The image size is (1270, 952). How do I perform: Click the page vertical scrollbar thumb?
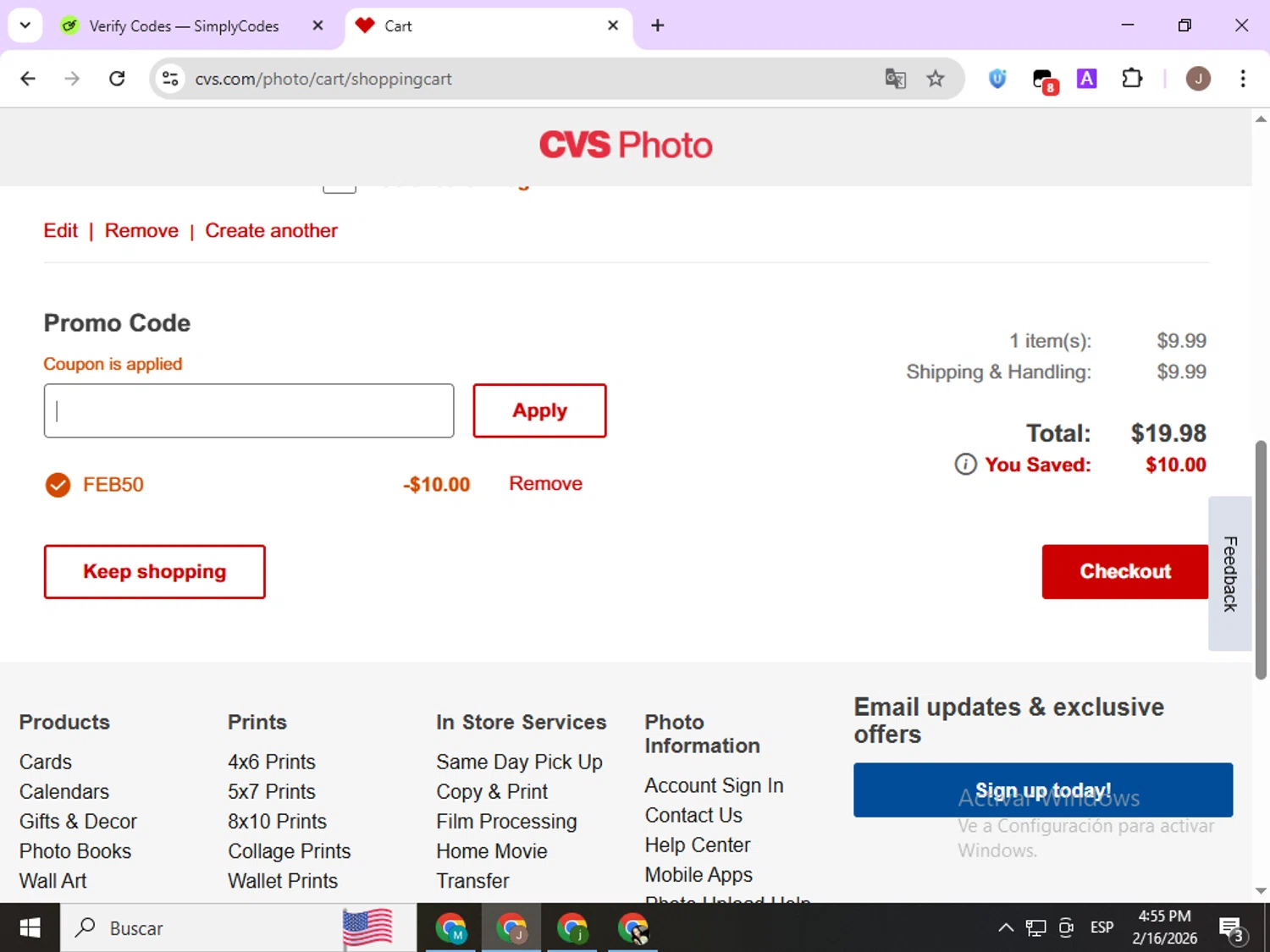click(x=1261, y=559)
